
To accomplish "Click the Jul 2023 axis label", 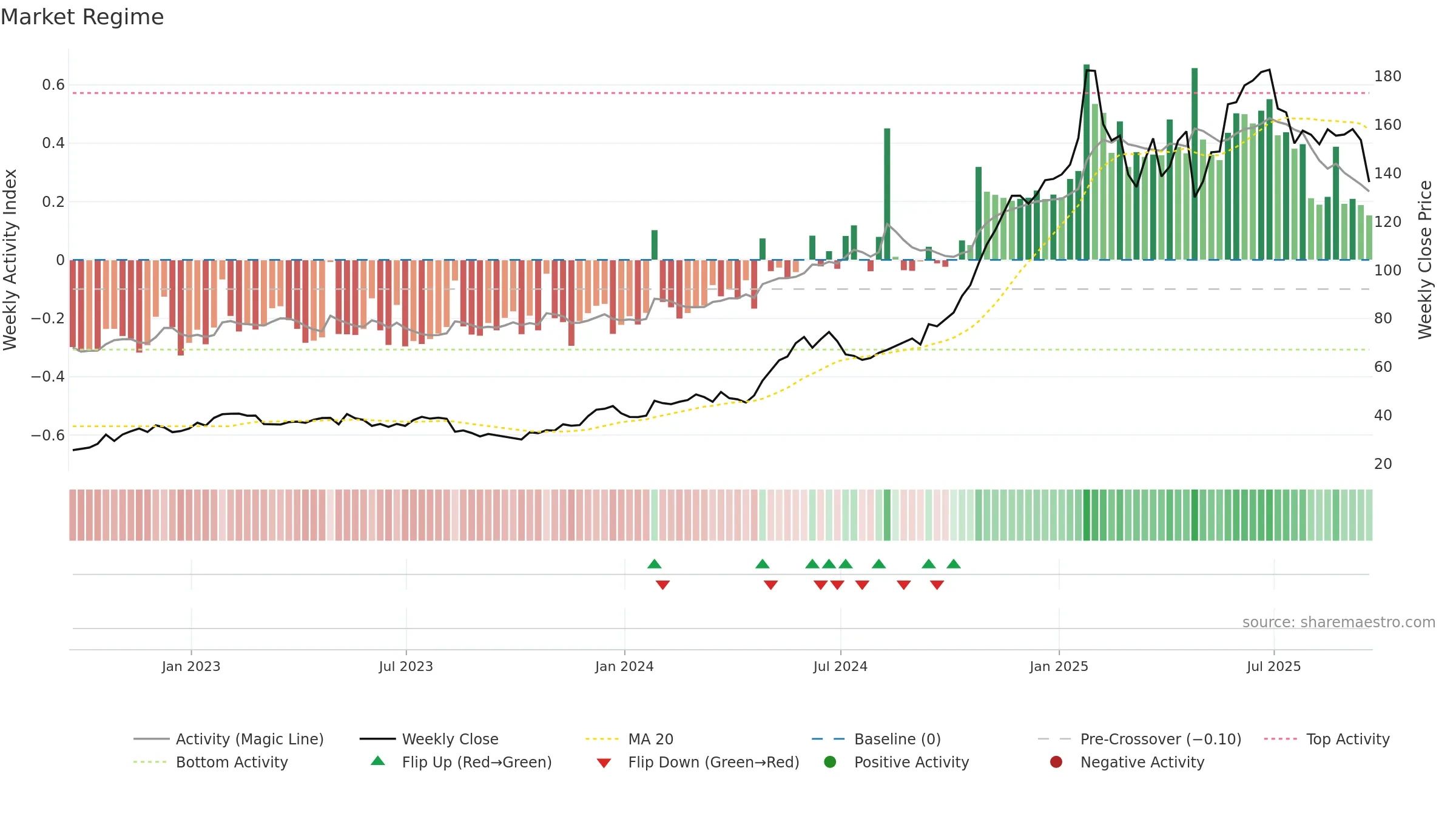I will (x=406, y=667).
